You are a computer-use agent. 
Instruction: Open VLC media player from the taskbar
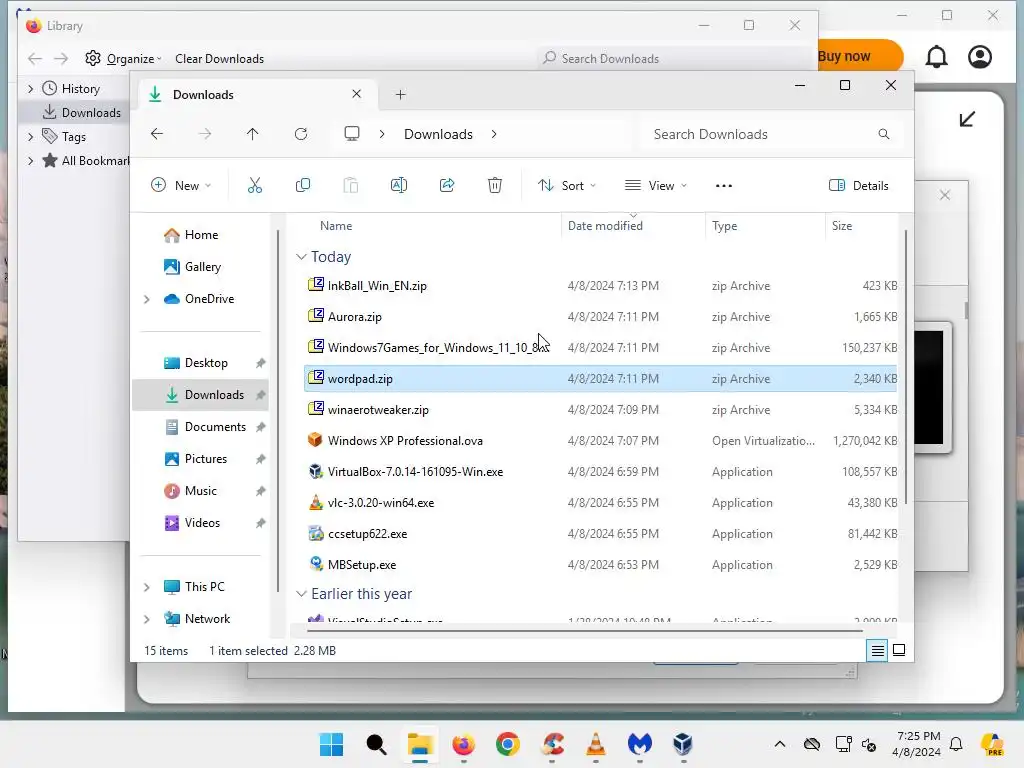596,744
